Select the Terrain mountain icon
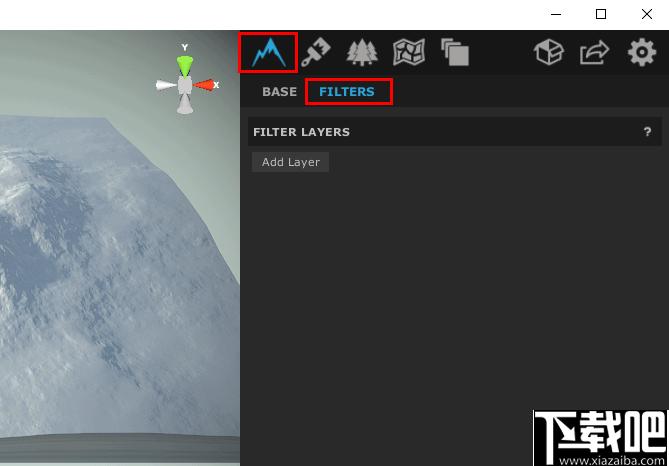Screen dimensions: 669x466 [268, 53]
